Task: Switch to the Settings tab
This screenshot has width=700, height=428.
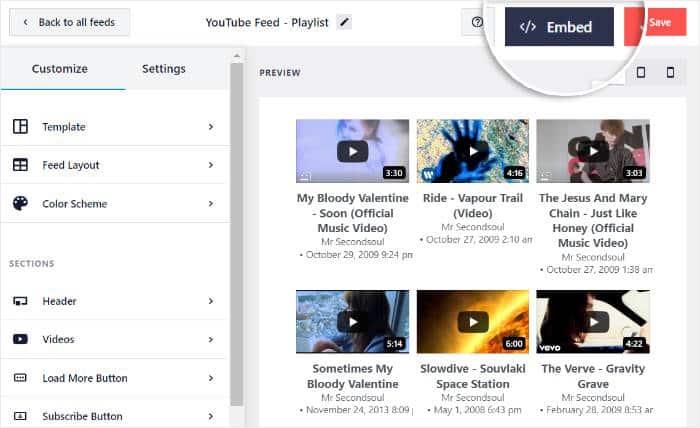Action: tap(164, 69)
